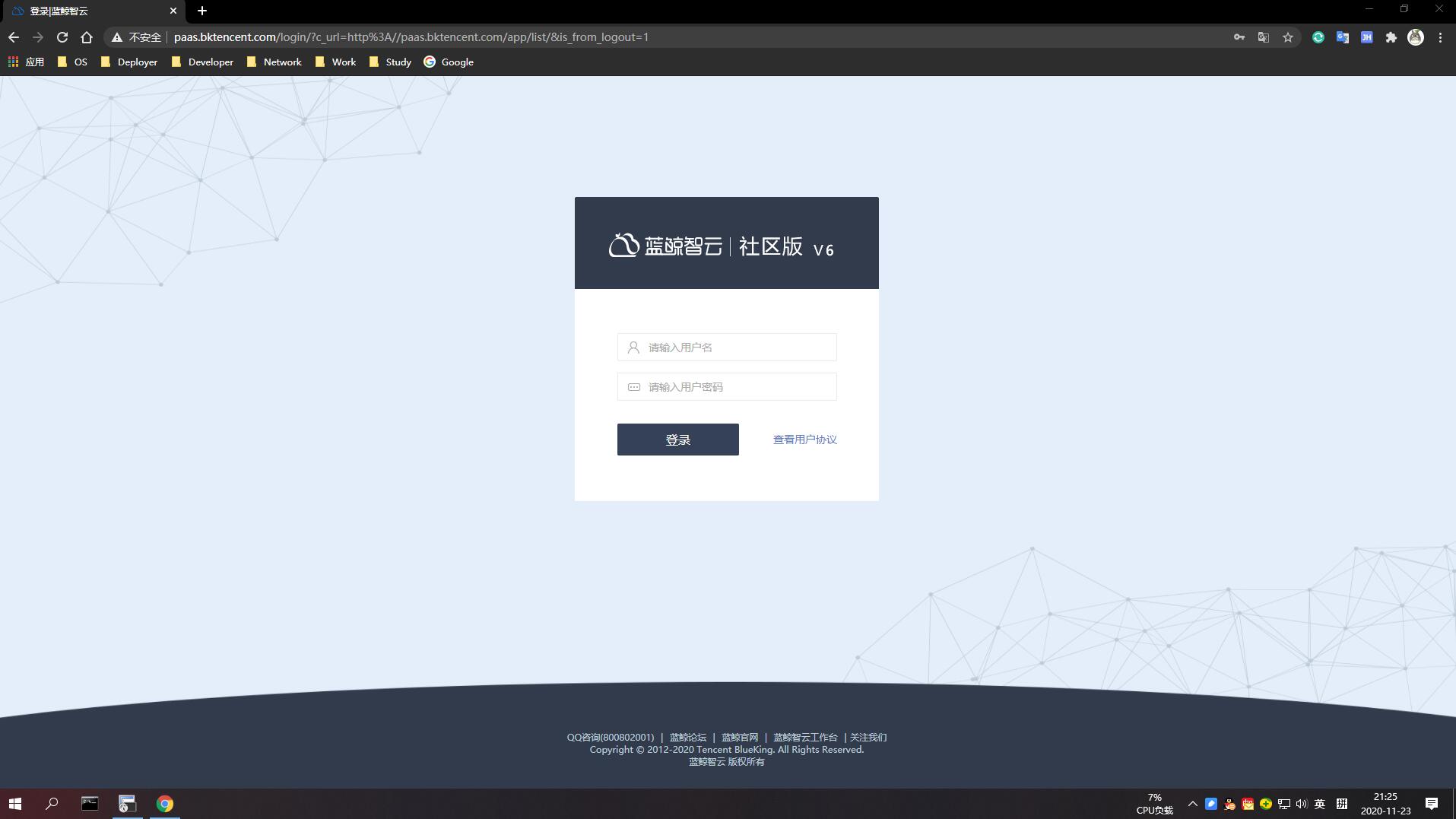Open Windows taskbar search
The height and width of the screenshot is (819, 1456).
coord(52,804)
